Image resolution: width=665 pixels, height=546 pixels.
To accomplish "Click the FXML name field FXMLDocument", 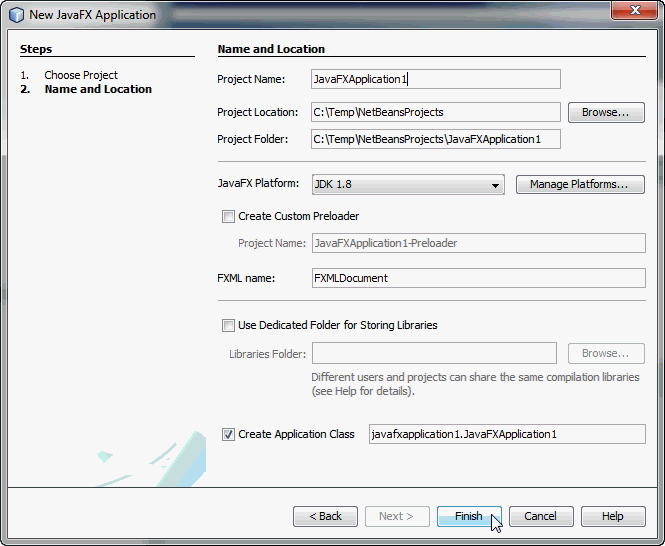I will (479, 278).
